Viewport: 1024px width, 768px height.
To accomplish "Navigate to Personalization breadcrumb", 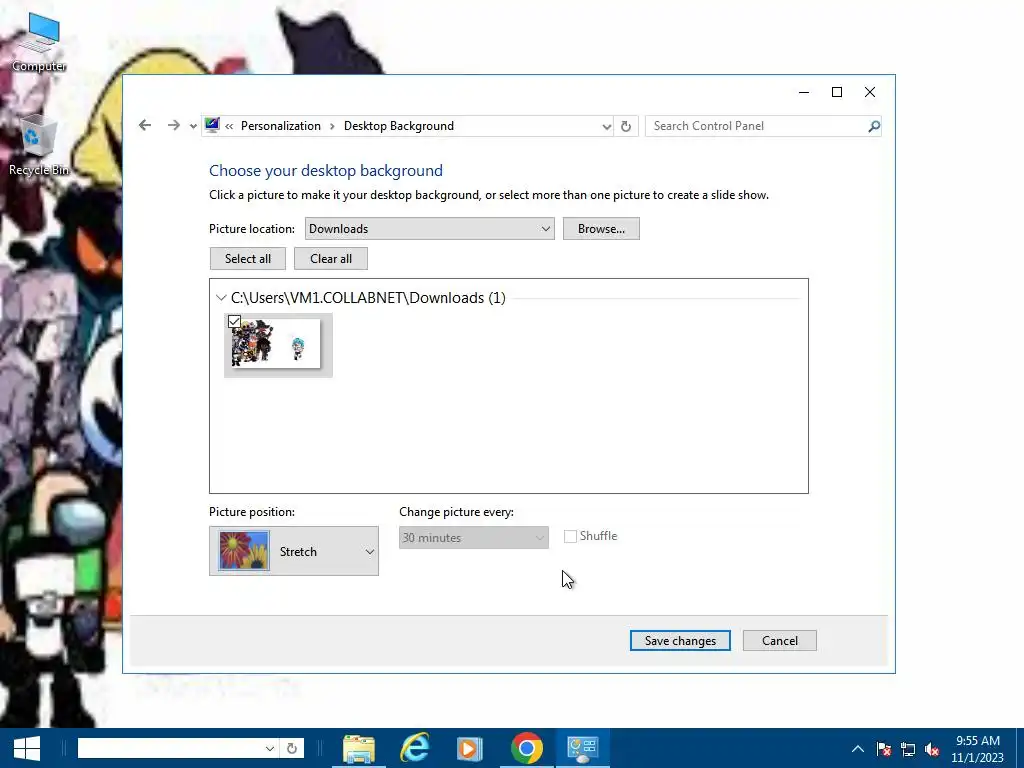I will (281, 126).
